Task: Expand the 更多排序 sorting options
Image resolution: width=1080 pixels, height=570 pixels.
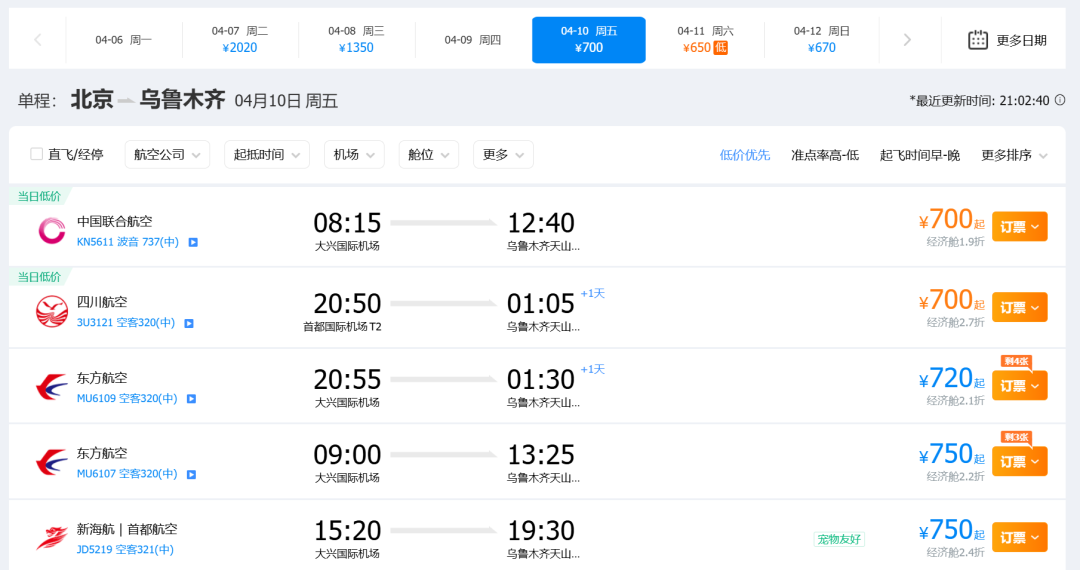Action: click(x=1014, y=155)
